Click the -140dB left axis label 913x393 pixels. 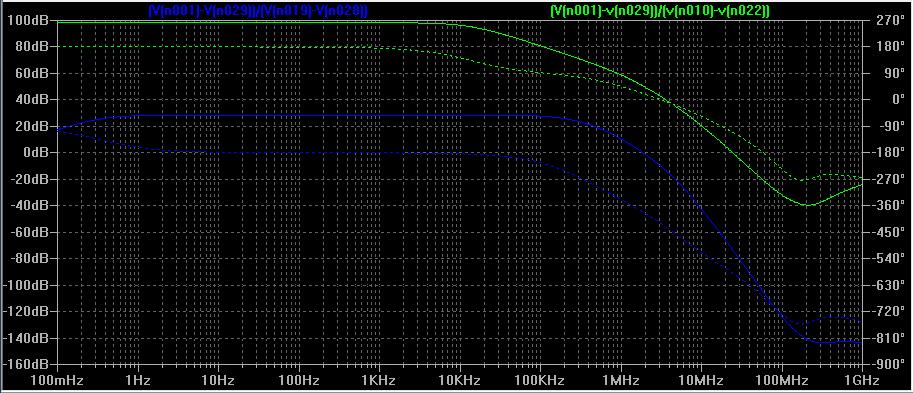click(x=25, y=338)
